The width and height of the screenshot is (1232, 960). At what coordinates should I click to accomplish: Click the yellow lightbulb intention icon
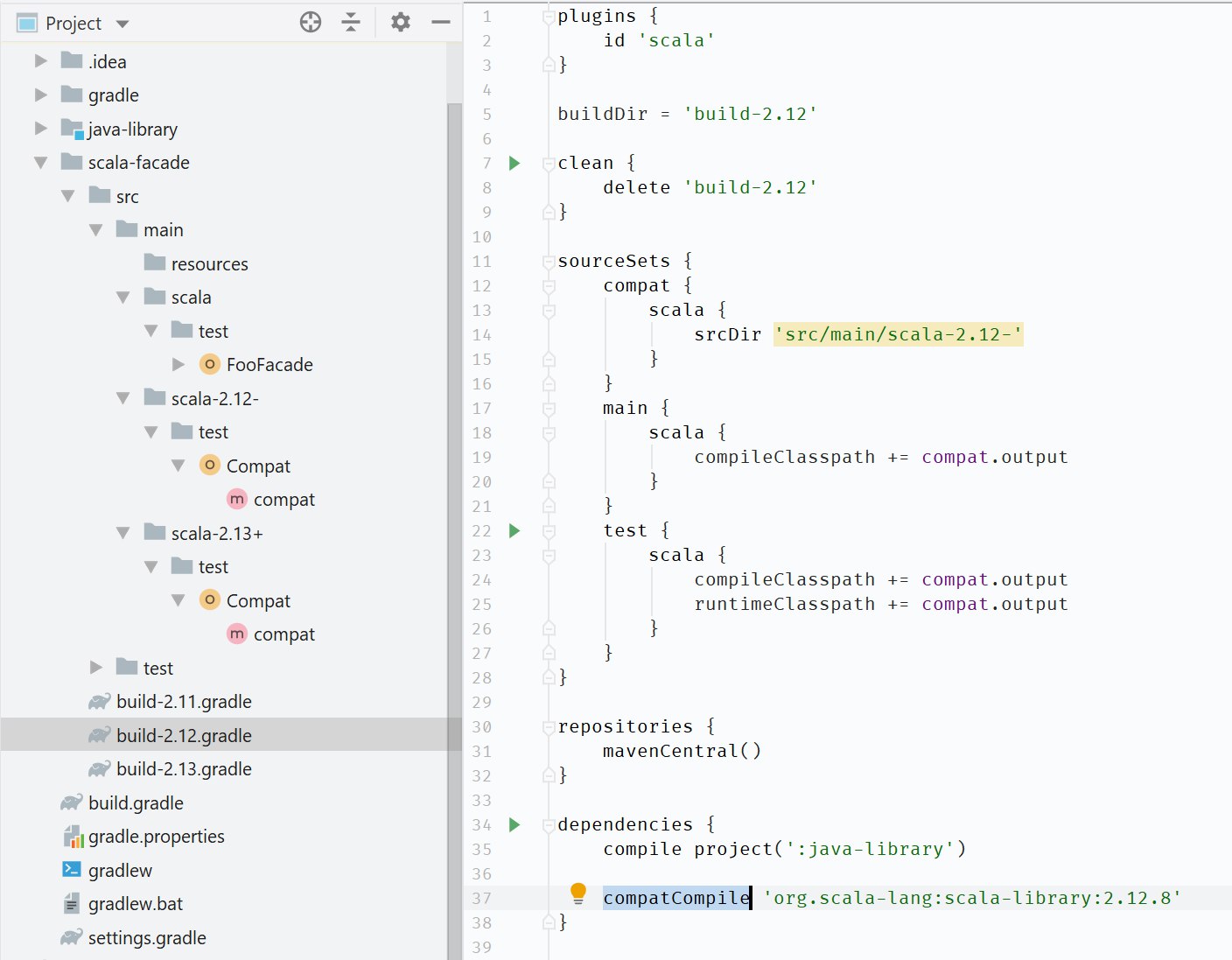[x=577, y=893]
